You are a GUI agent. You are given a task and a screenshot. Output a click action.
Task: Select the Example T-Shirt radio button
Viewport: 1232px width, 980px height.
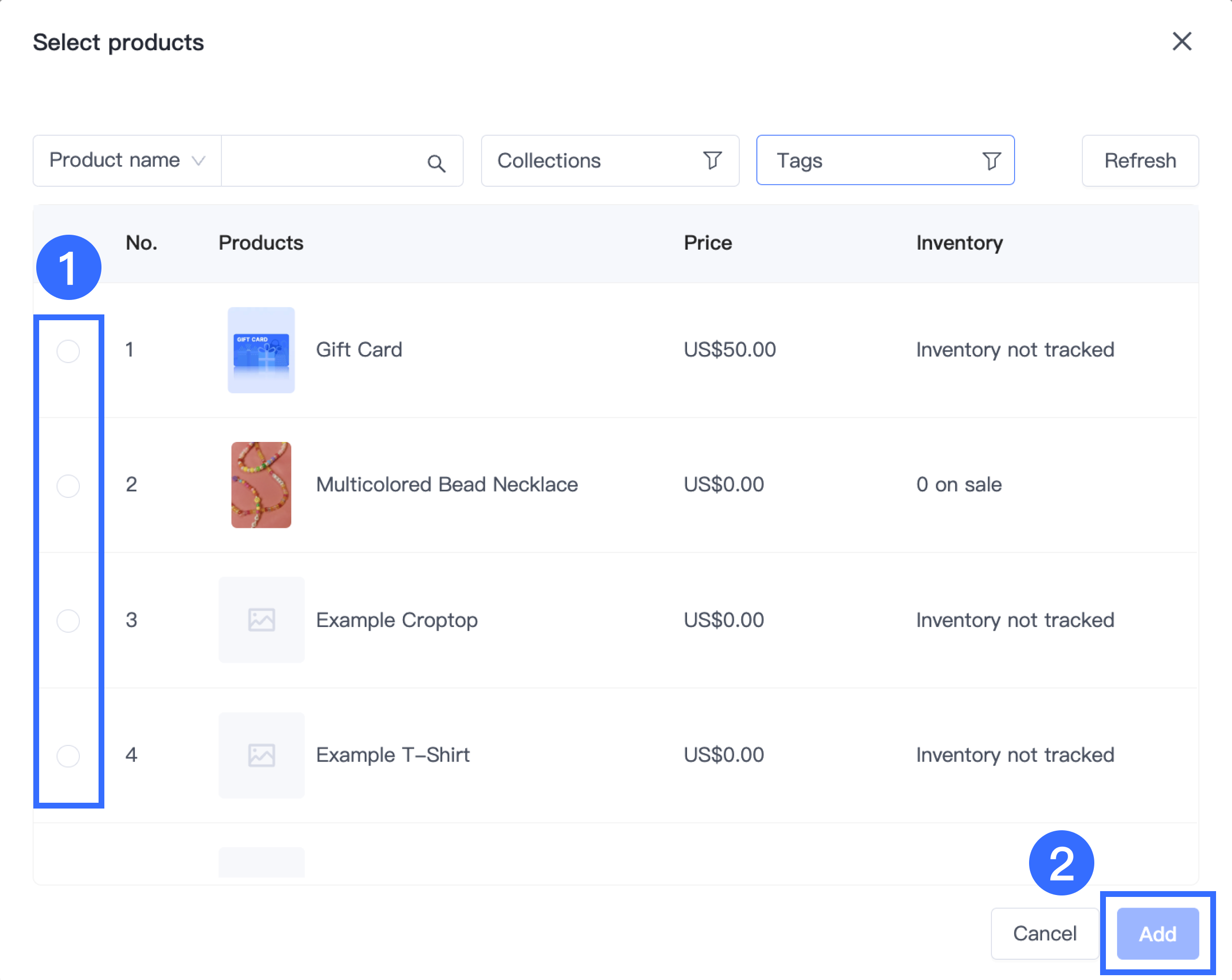coord(68,755)
